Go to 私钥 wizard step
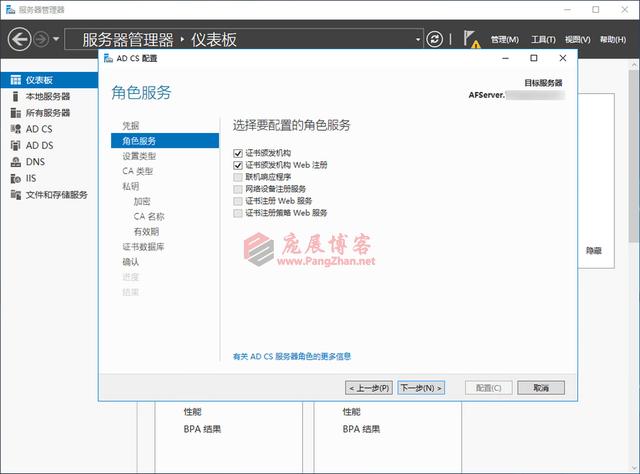The image size is (640, 474). (131, 186)
